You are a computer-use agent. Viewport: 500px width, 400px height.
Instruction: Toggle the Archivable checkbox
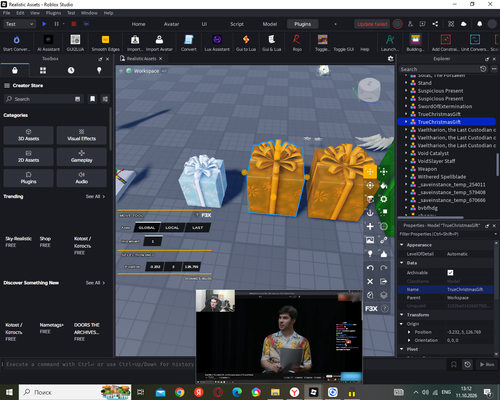pyautogui.click(x=450, y=273)
